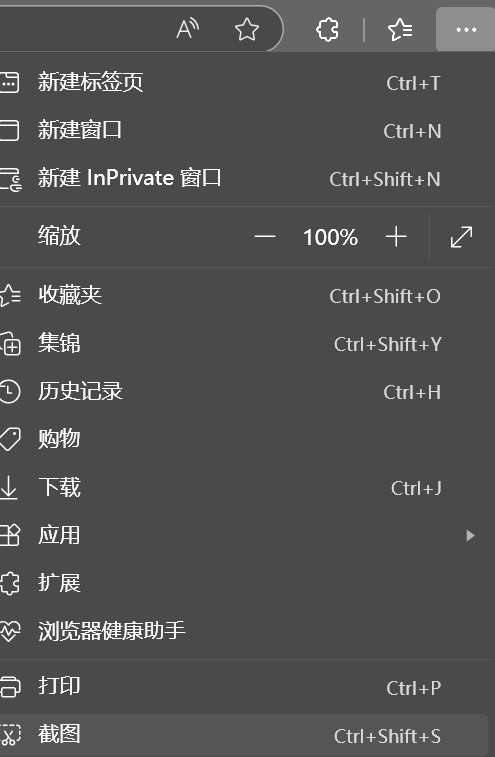The image size is (495, 757).
Task: Open the Extensions puzzle icon in toolbar
Action: tap(327, 30)
